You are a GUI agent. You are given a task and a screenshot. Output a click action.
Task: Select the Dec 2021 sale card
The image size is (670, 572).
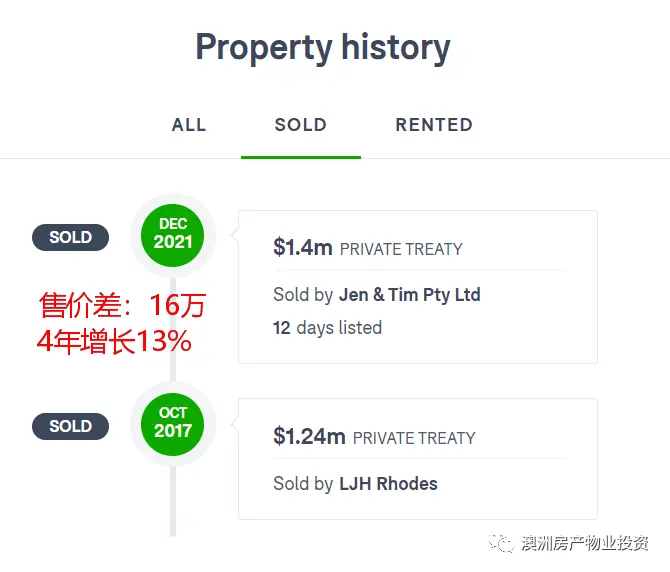[x=418, y=287]
